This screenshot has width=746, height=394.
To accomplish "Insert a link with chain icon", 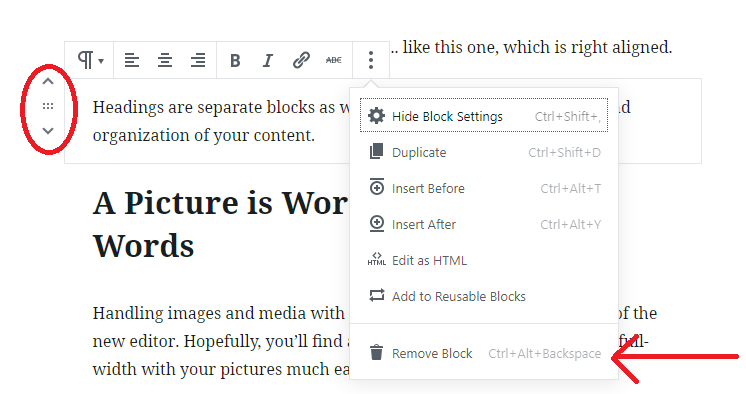I will coord(301,60).
